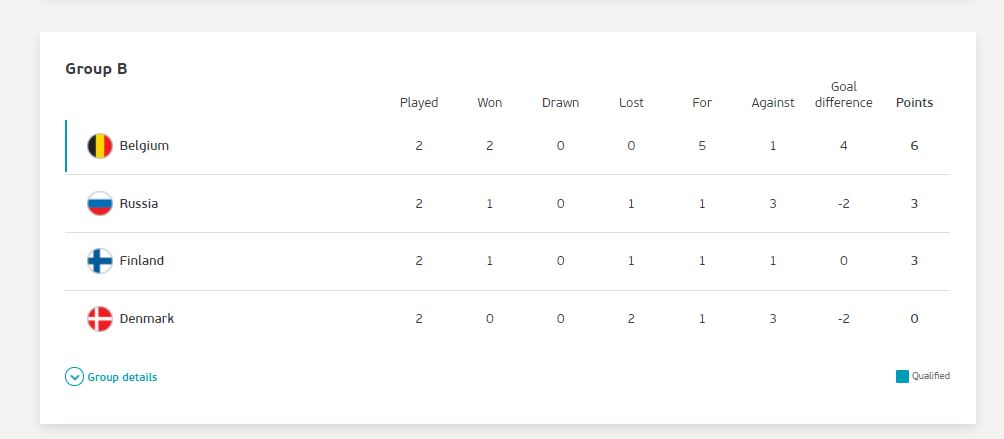Select the Finland team name
This screenshot has width=1004, height=439.
tap(142, 261)
